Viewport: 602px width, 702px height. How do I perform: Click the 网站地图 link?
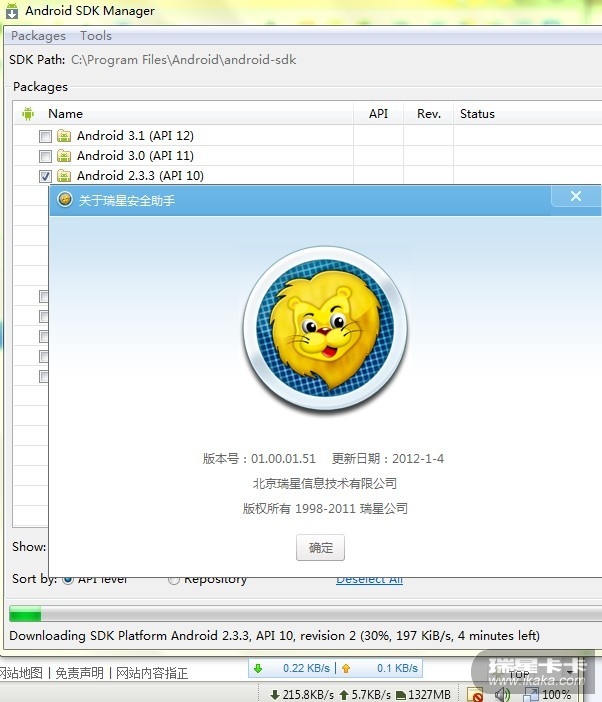[21, 672]
